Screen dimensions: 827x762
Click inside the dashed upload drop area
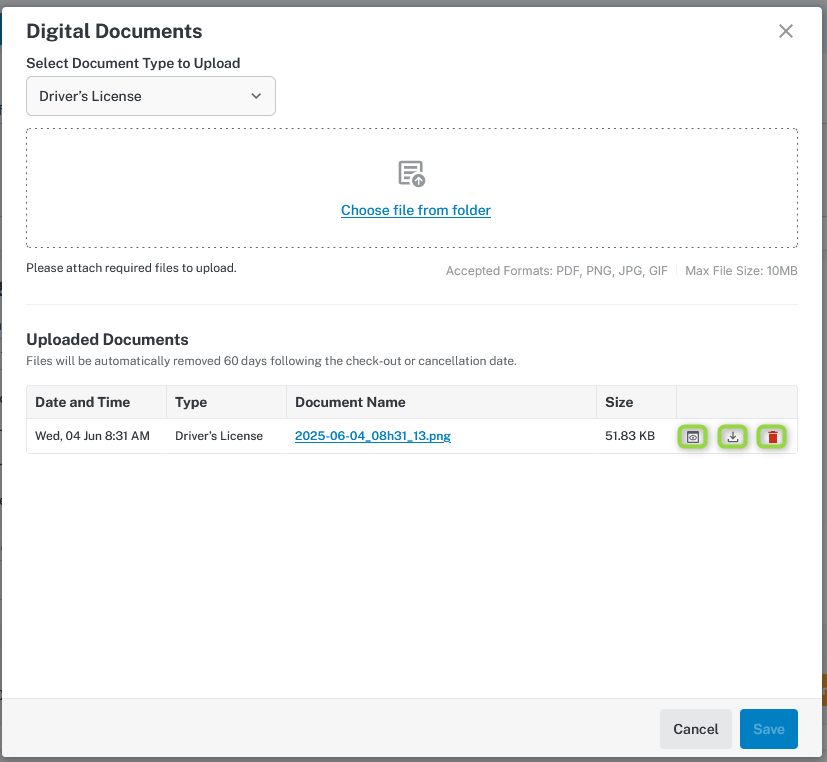pyautogui.click(x=412, y=188)
